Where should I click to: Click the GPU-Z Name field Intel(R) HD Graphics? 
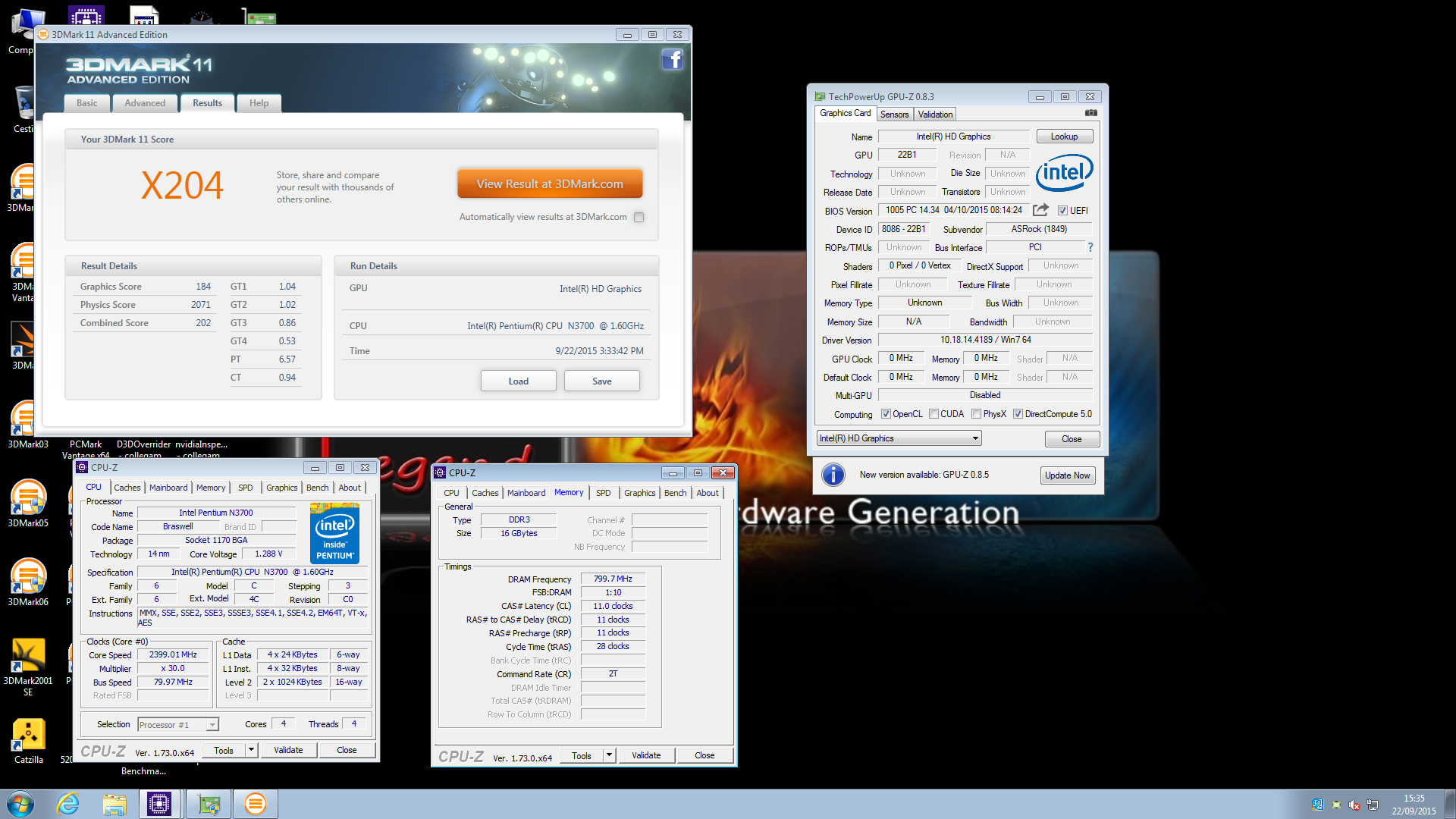point(953,136)
